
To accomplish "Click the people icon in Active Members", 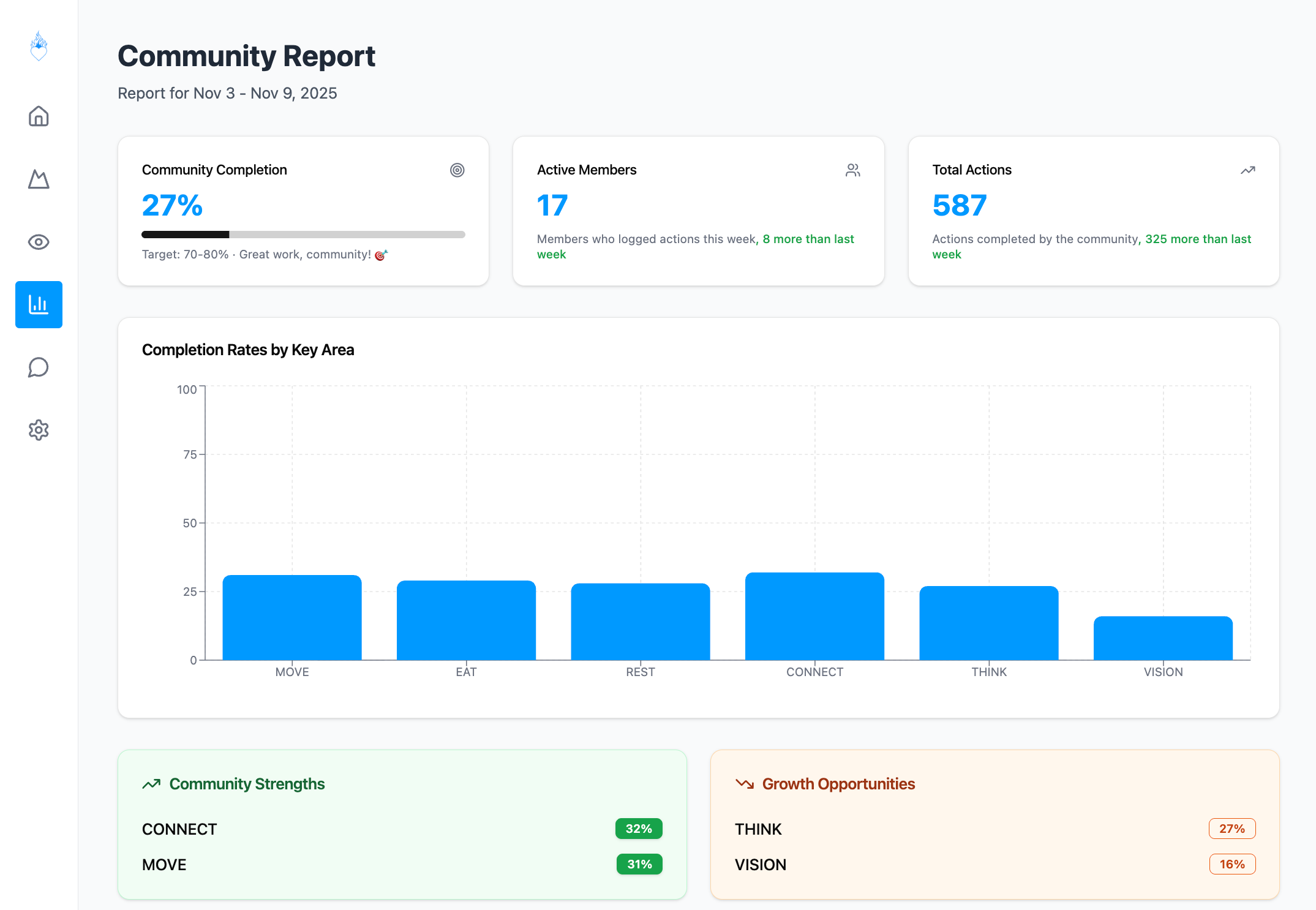I will click(852, 170).
